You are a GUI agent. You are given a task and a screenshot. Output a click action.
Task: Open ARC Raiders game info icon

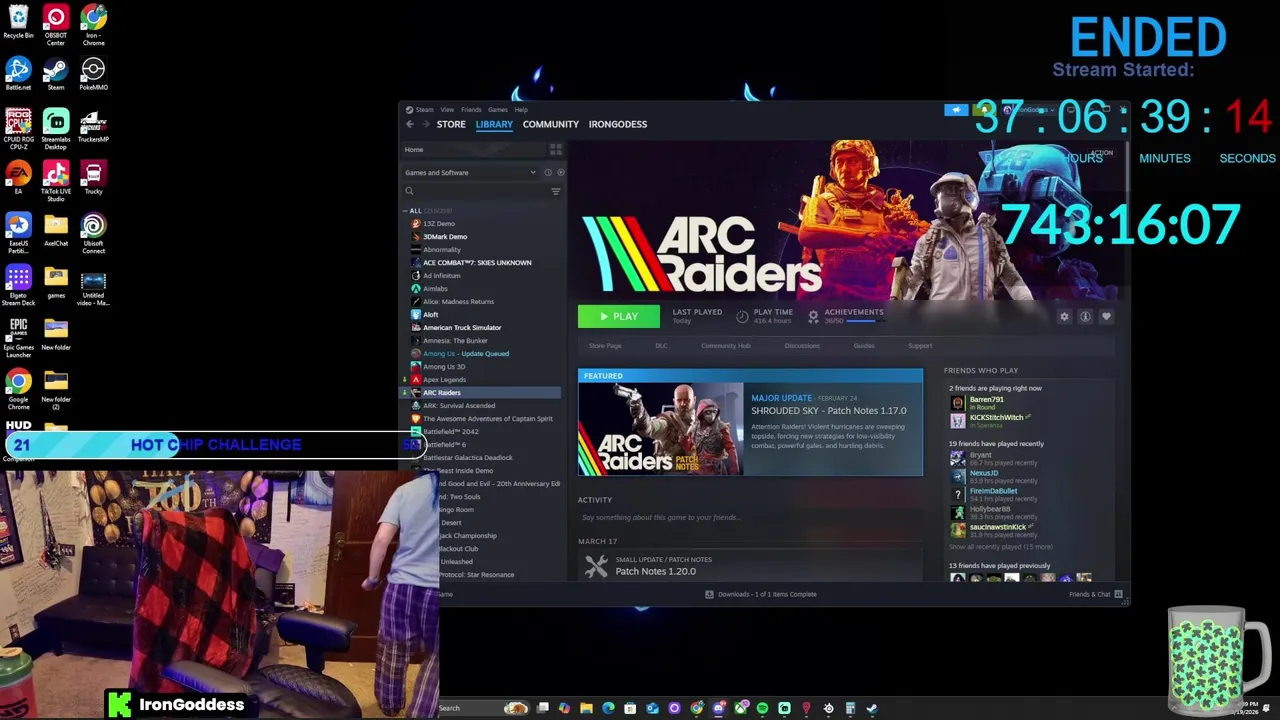point(1085,316)
